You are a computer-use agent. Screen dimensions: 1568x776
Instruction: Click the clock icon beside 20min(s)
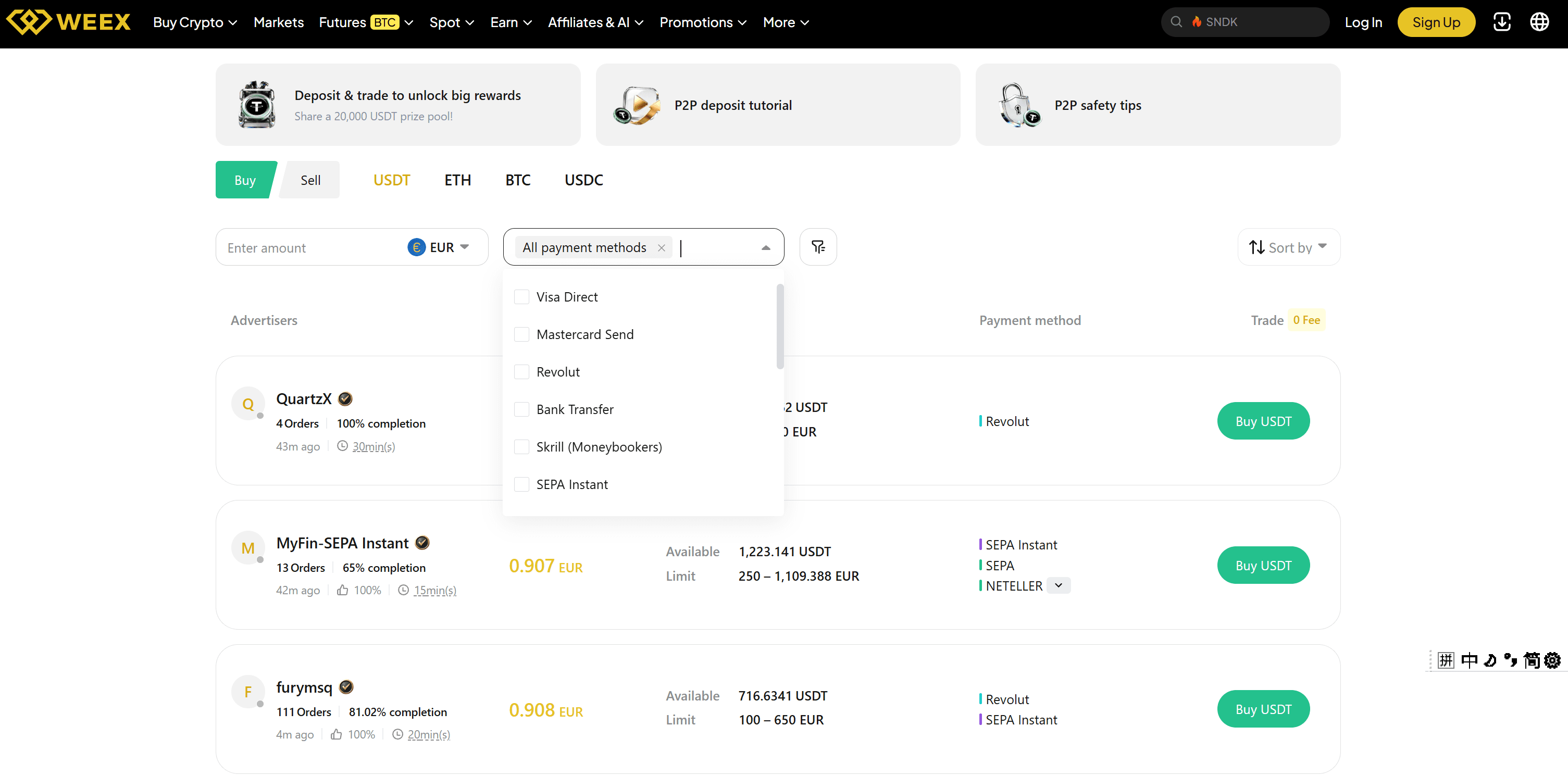(x=397, y=734)
